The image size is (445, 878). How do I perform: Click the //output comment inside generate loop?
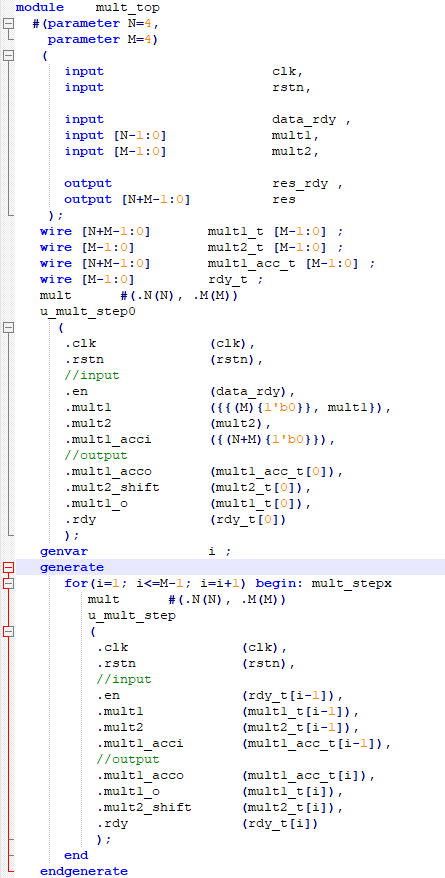tap(128, 759)
